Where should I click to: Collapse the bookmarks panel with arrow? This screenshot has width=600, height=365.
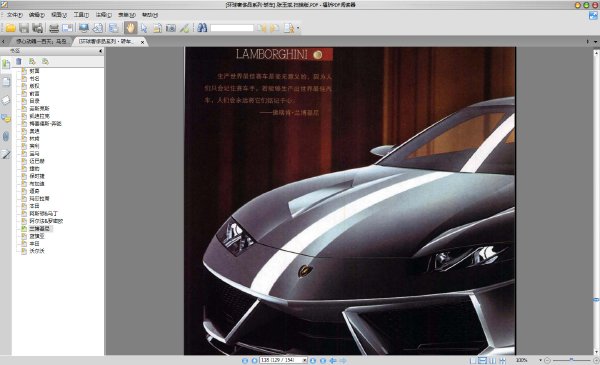coord(101,51)
